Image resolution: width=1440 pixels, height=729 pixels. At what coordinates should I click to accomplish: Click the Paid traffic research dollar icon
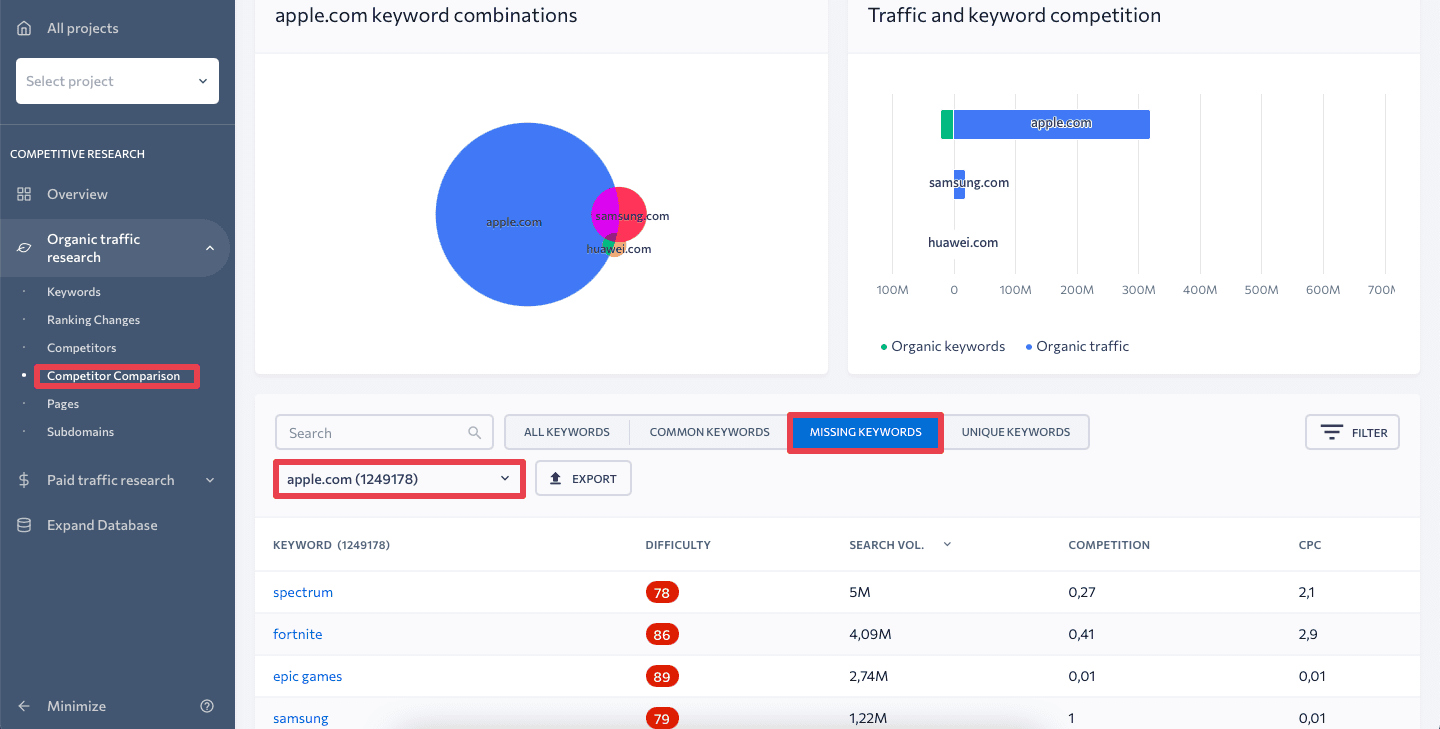[x=24, y=480]
